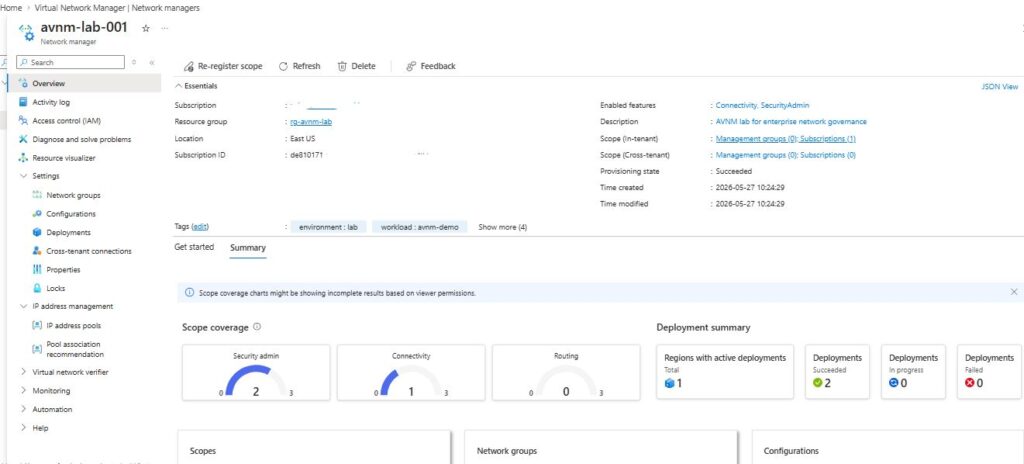Screen dimensions: 1024x464
Task: Open the more options ellipsis beside title
Action: coord(165,28)
